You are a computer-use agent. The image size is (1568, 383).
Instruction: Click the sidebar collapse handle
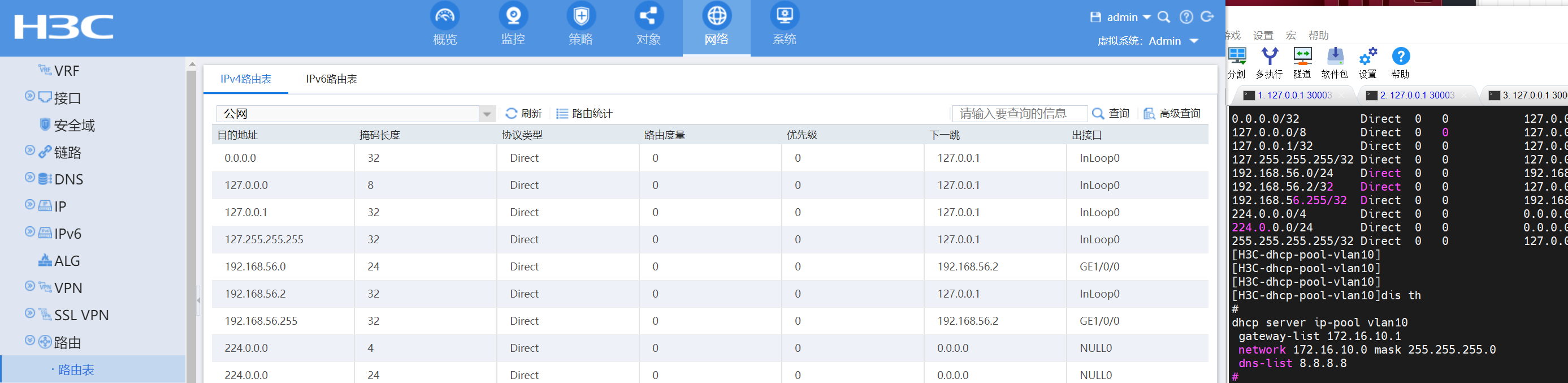(x=198, y=300)
